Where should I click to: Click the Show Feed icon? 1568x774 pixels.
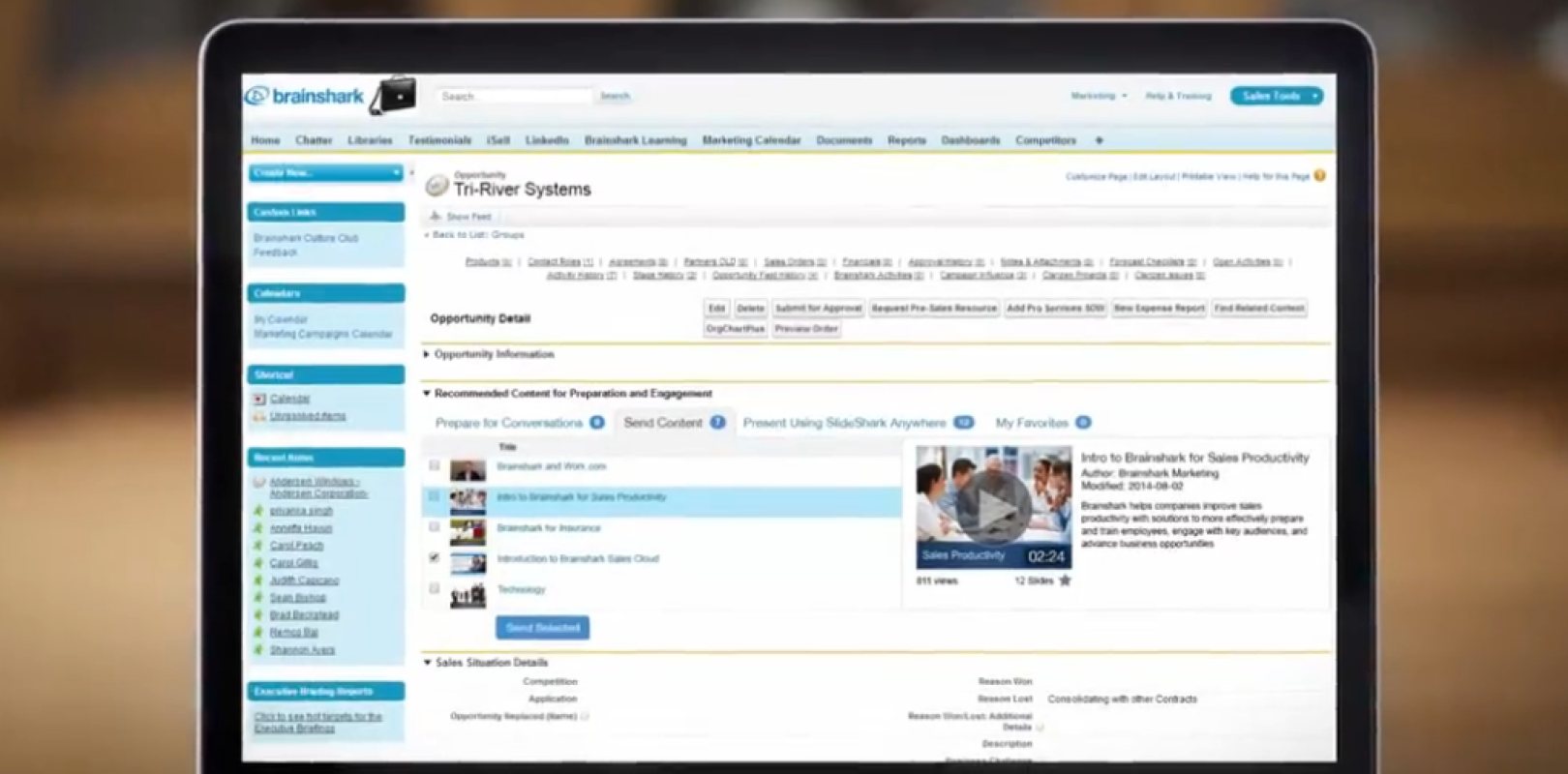pos(436,216)
